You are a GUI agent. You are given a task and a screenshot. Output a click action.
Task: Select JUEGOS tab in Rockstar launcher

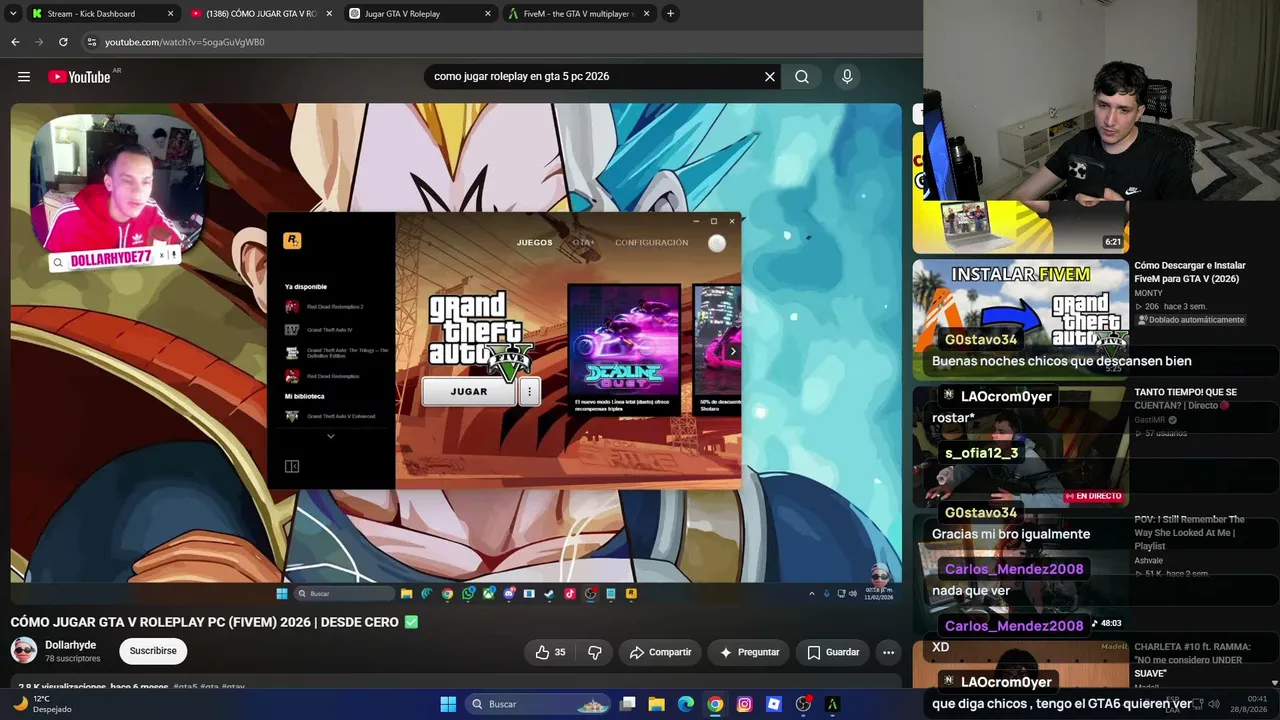(534, 243)
